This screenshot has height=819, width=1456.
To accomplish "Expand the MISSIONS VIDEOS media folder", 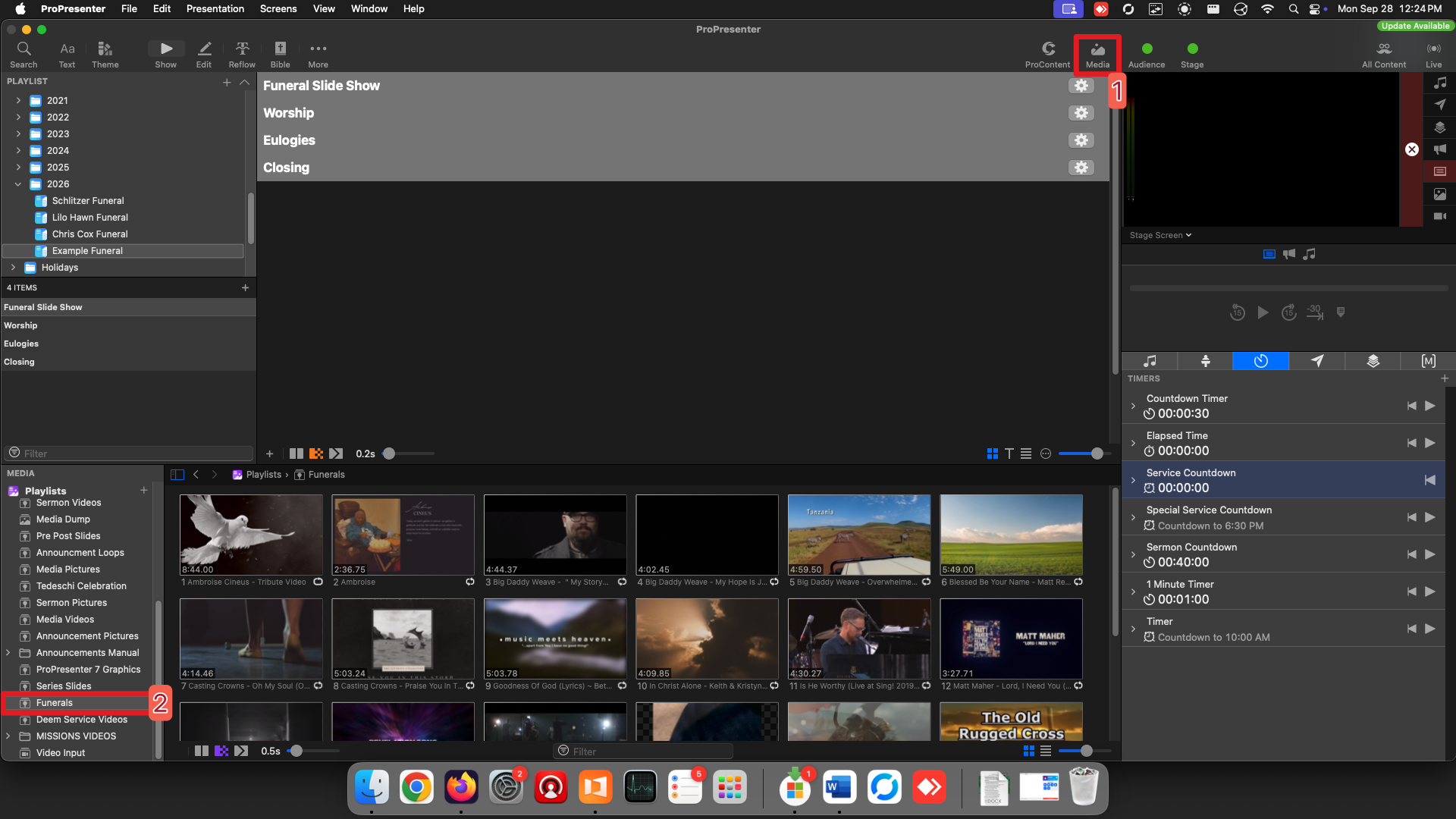I will click(x=8, y=736).
